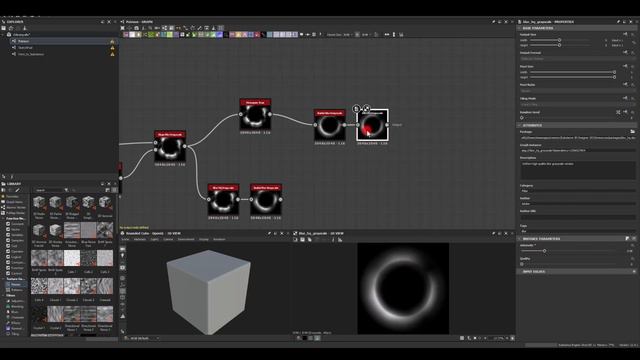The width and height of the screenshot is (640, 360).
Task: Open the package folder icon in Attributes
Action: tap(632, 131)
